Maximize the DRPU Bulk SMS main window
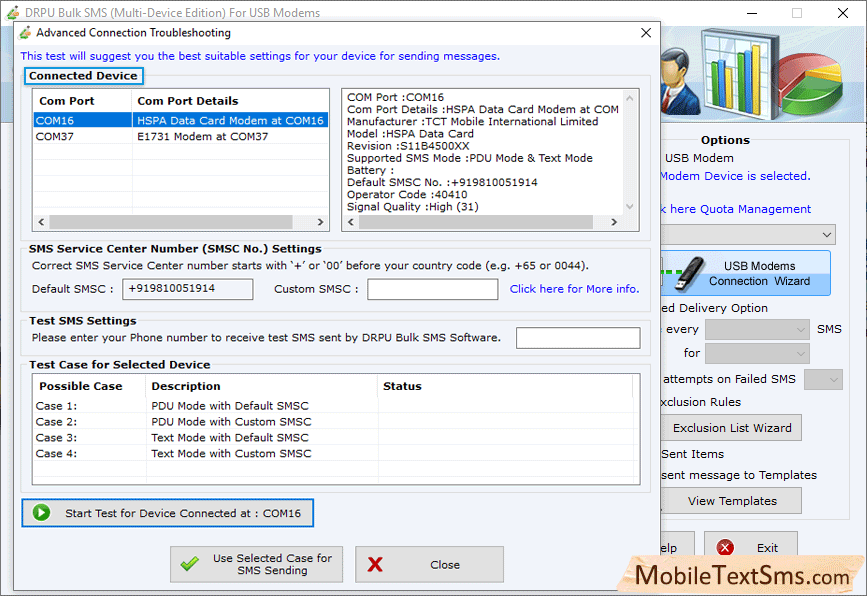 click(x=797, y=13)
